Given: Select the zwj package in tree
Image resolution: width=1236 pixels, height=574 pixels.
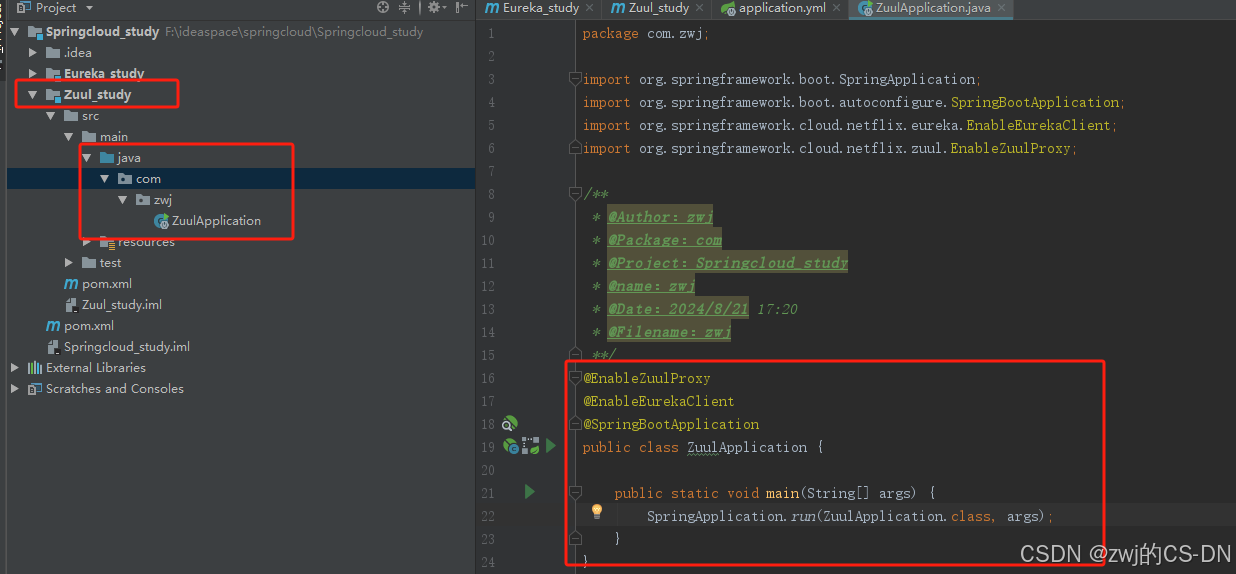Looking at the screenshot, I should [163, 200].
